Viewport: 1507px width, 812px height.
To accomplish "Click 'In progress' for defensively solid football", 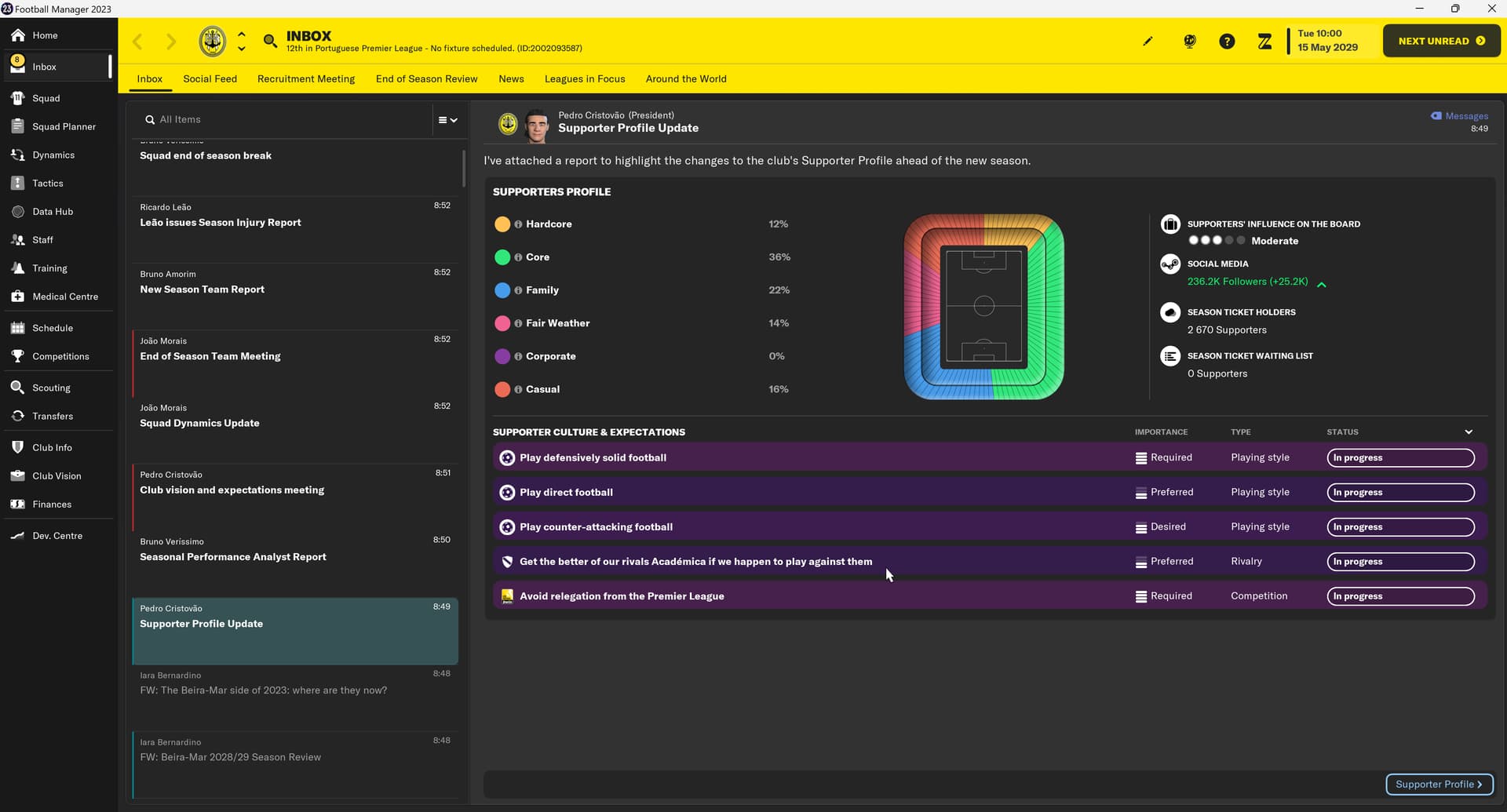I will (x=1400, y=458).
